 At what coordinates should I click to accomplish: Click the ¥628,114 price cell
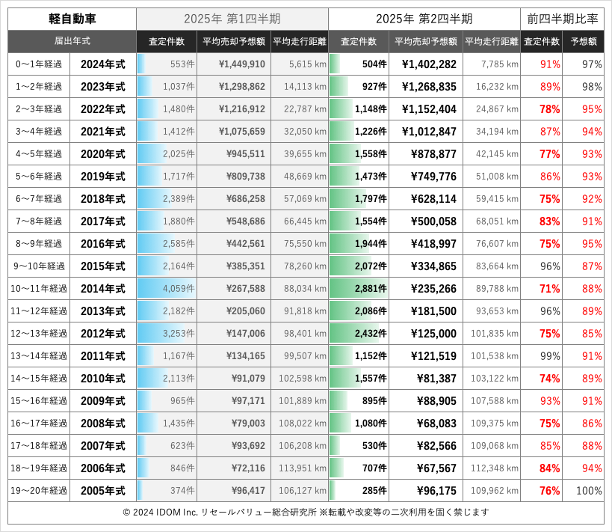(x=426, y=199)
